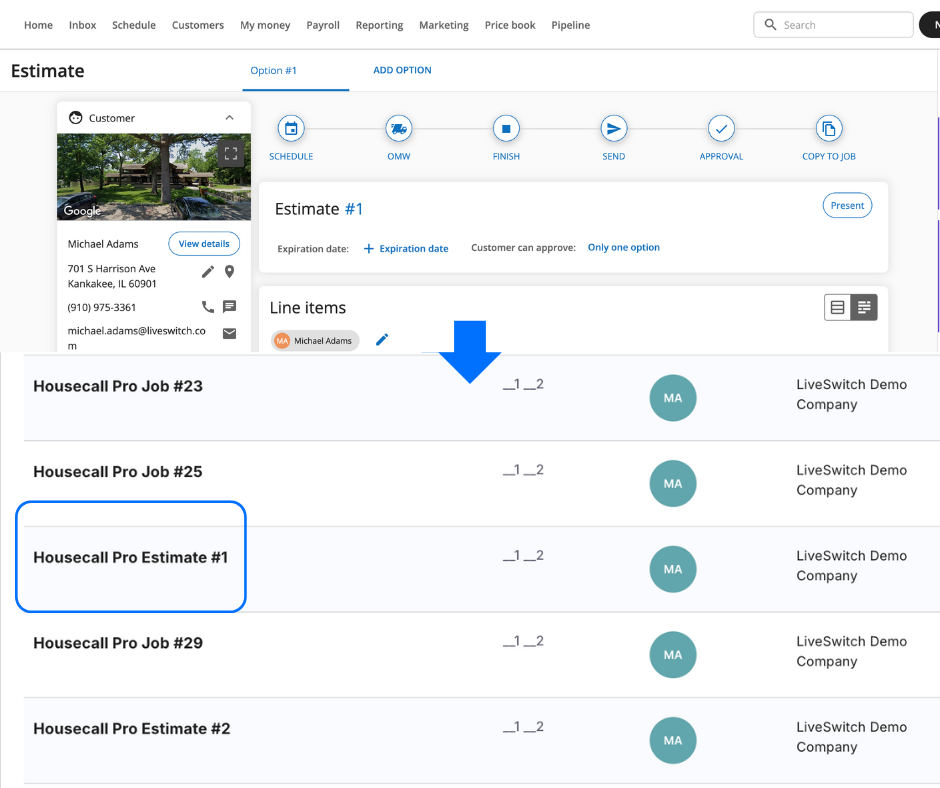
Task: Click MA avatar in Job #29 row
Action: point(673,655)
